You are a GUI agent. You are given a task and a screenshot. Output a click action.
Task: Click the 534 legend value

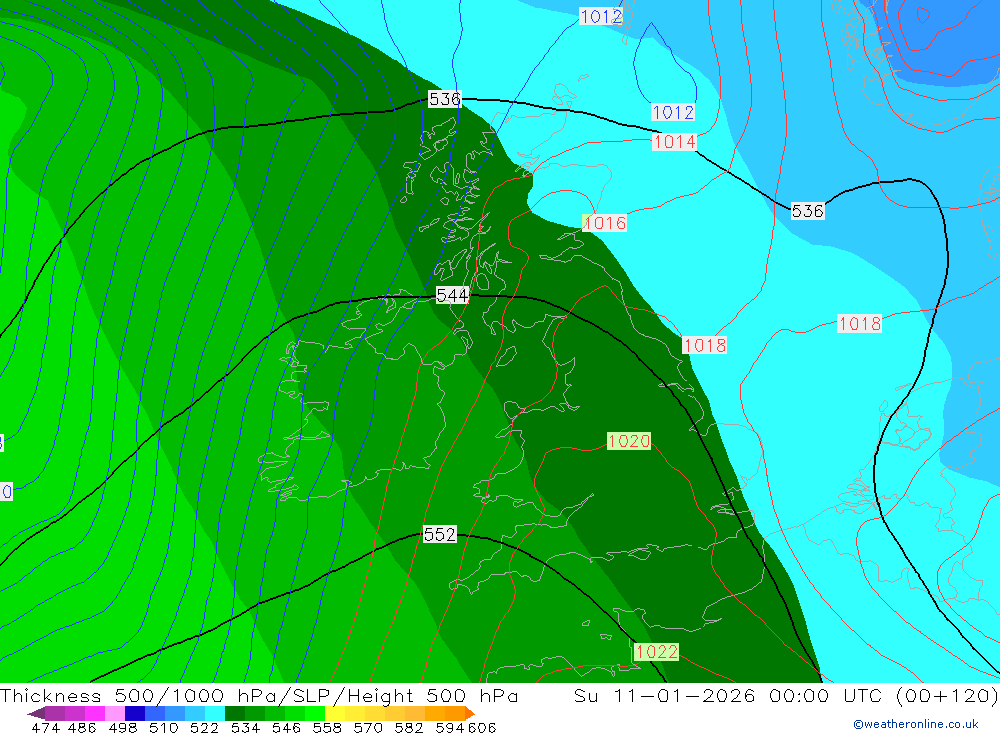[245, 728]
